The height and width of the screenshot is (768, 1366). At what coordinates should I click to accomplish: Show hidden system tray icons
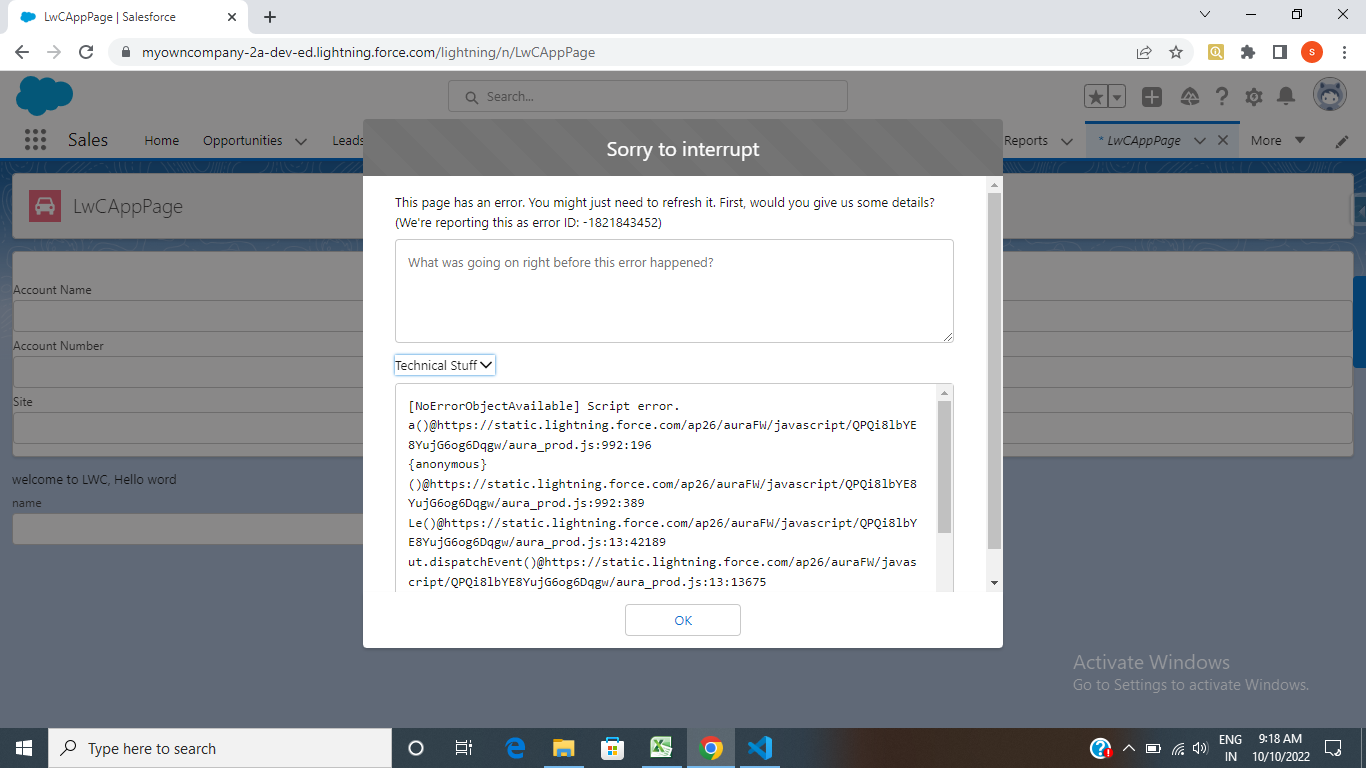(x=1129, y=748)
